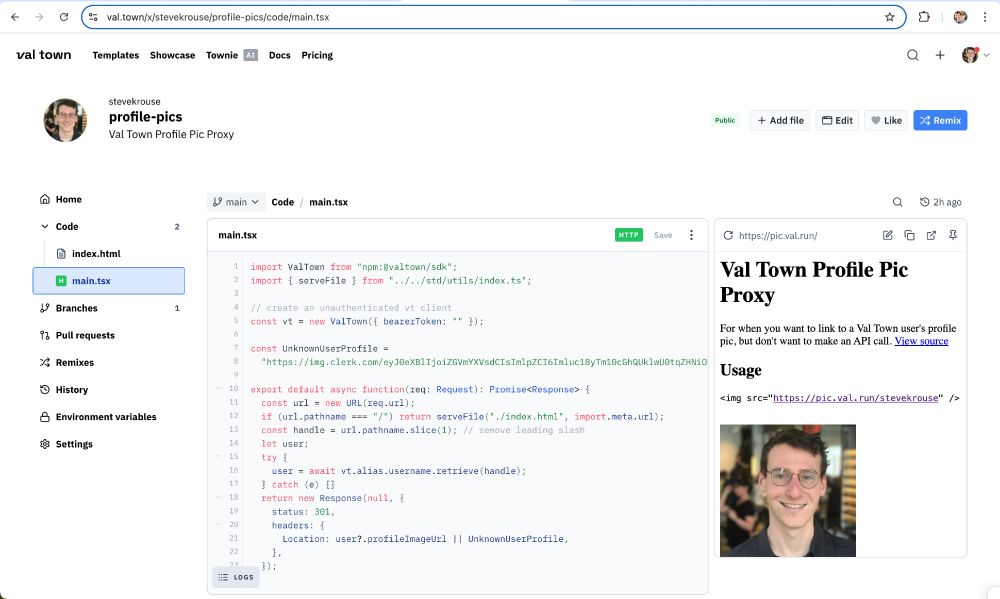Select main.tsx file in sidebar

(x=108, y=281)
